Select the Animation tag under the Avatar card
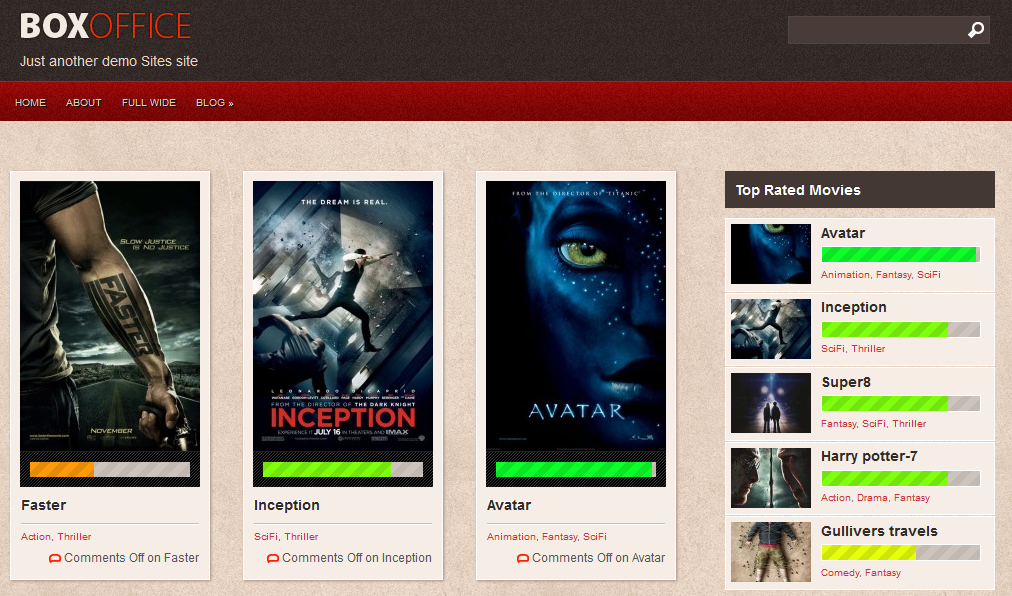 [511, 537]
